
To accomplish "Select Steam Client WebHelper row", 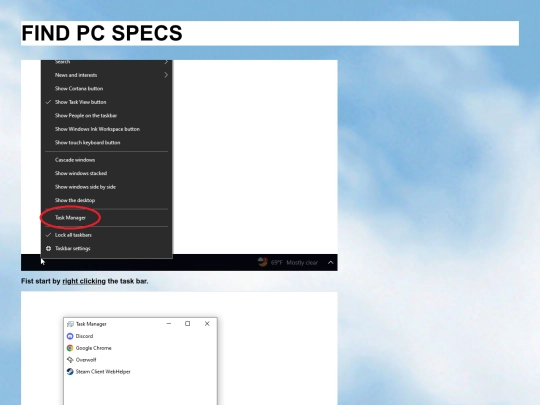I will pos(140,372).
